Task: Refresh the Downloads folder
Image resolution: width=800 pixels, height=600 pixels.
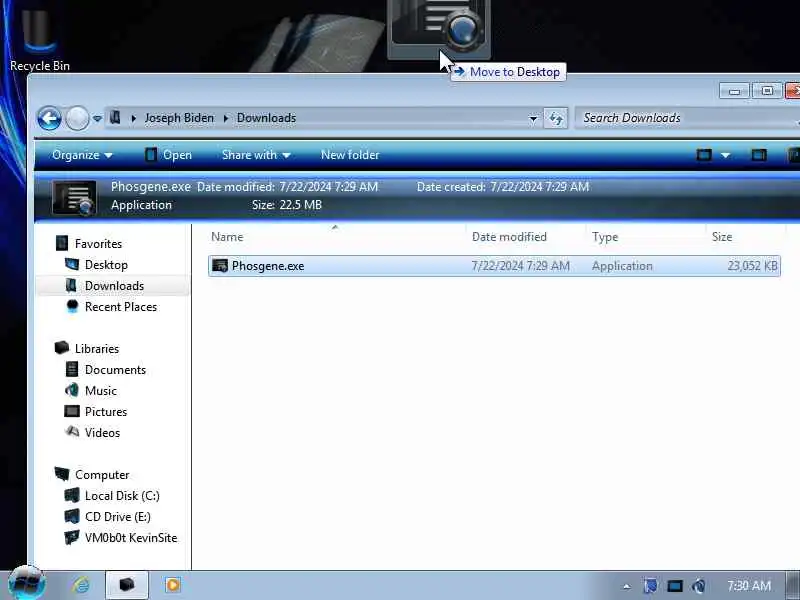Action: click(556, 119)
